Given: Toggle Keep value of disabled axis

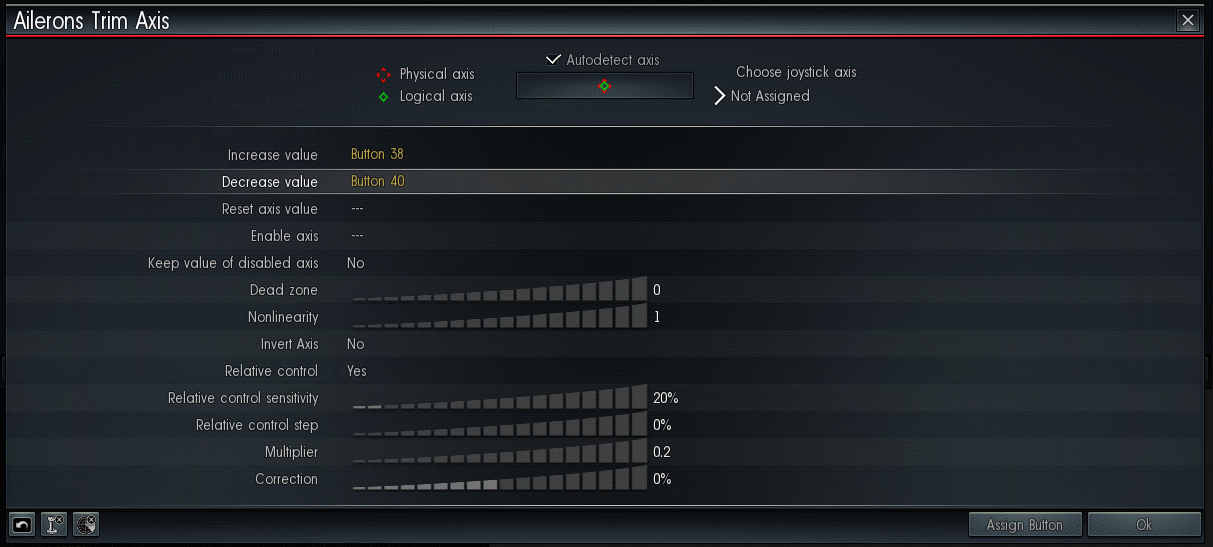Looking at the screenshot, I should click(x=356, y=263).
